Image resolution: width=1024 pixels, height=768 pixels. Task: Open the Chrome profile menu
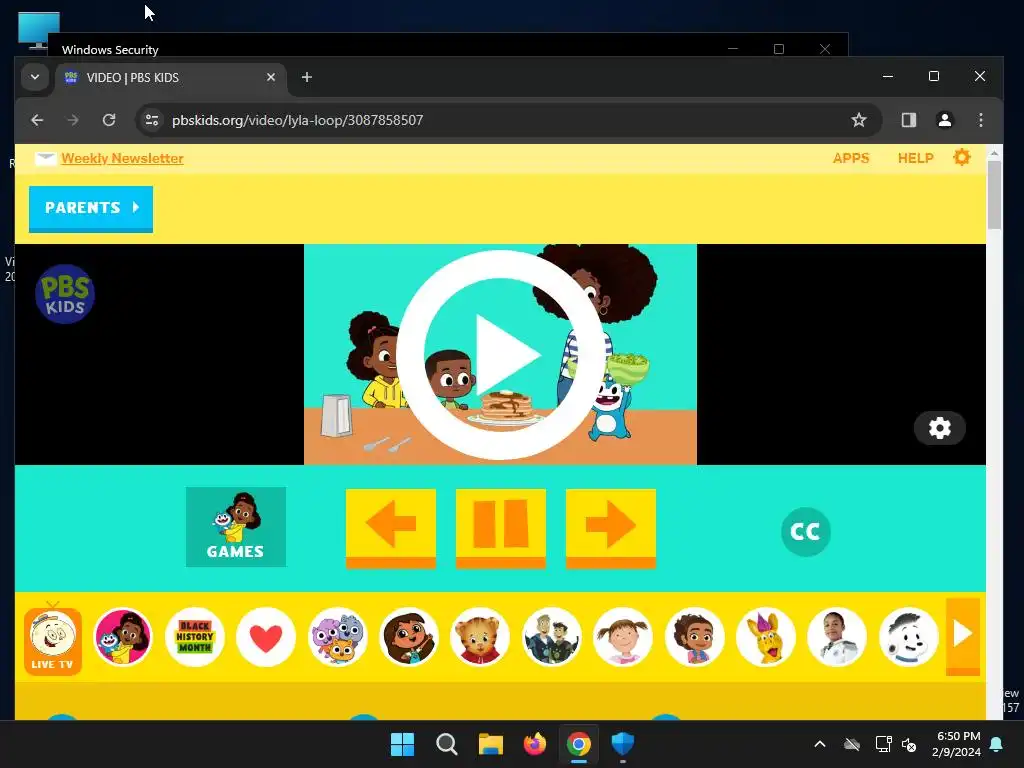pyautogui.click(x=944, y=120)
